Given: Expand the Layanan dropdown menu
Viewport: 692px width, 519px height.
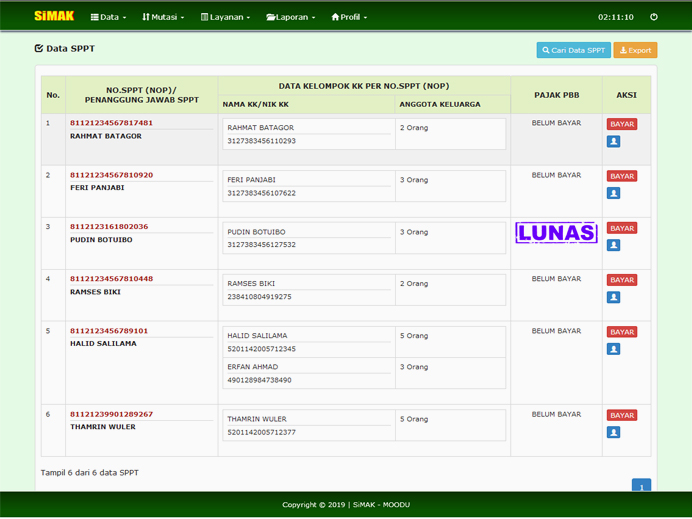Looking at the screenshot, I should 225,17.
